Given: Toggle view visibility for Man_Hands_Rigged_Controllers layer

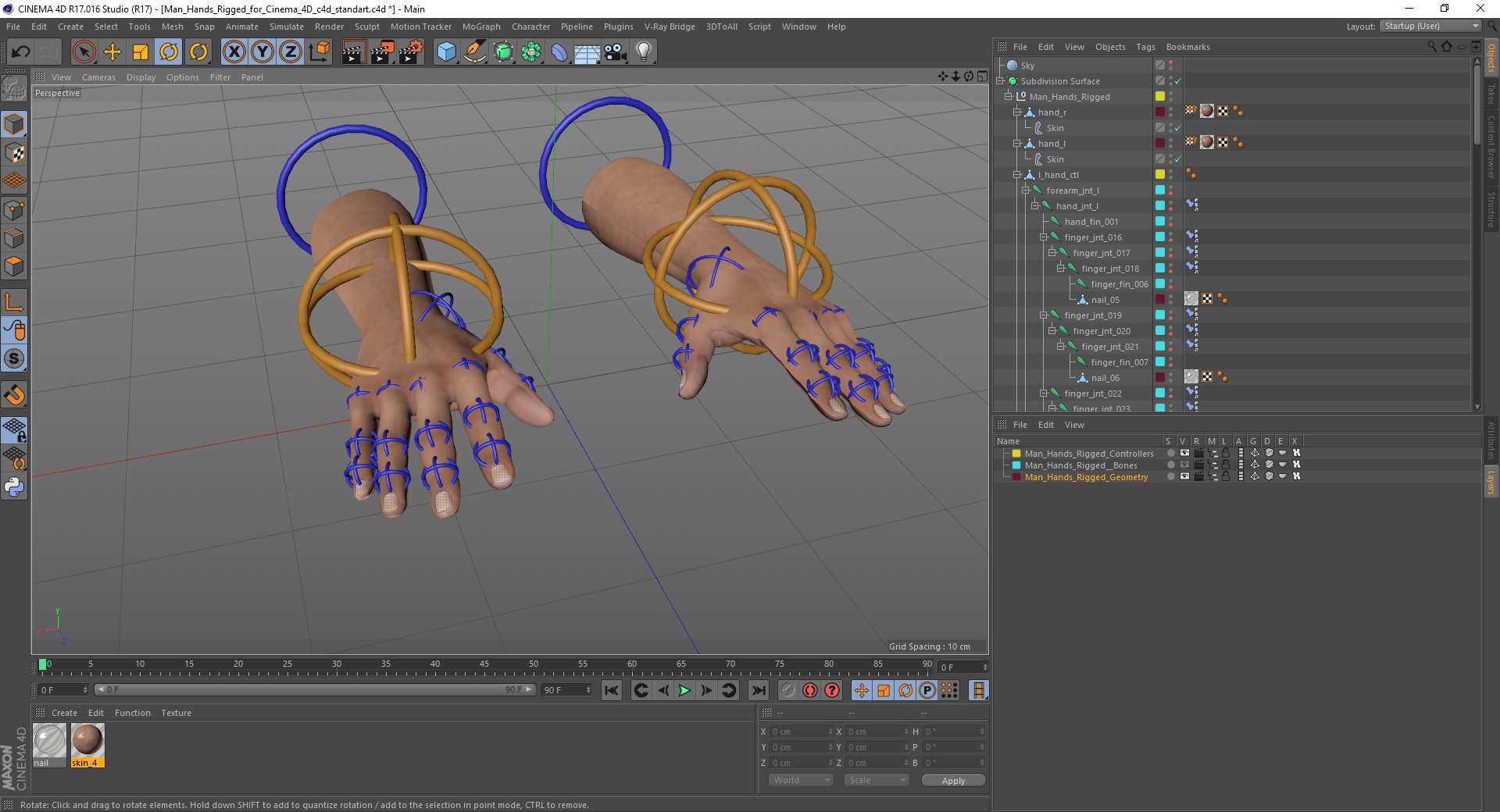Looking at the screenshot, I should point(1184,453).
